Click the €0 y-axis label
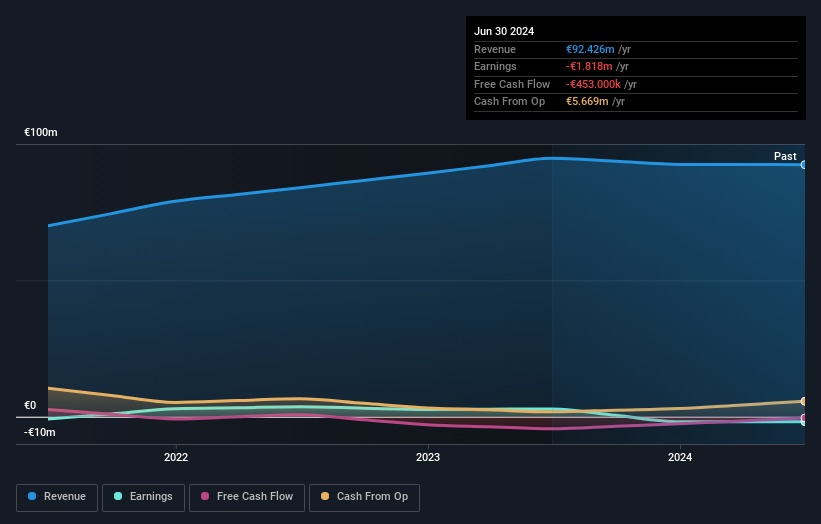Image resolution: width=821 pixels, height=524 pixels. (x=30, y=405)
